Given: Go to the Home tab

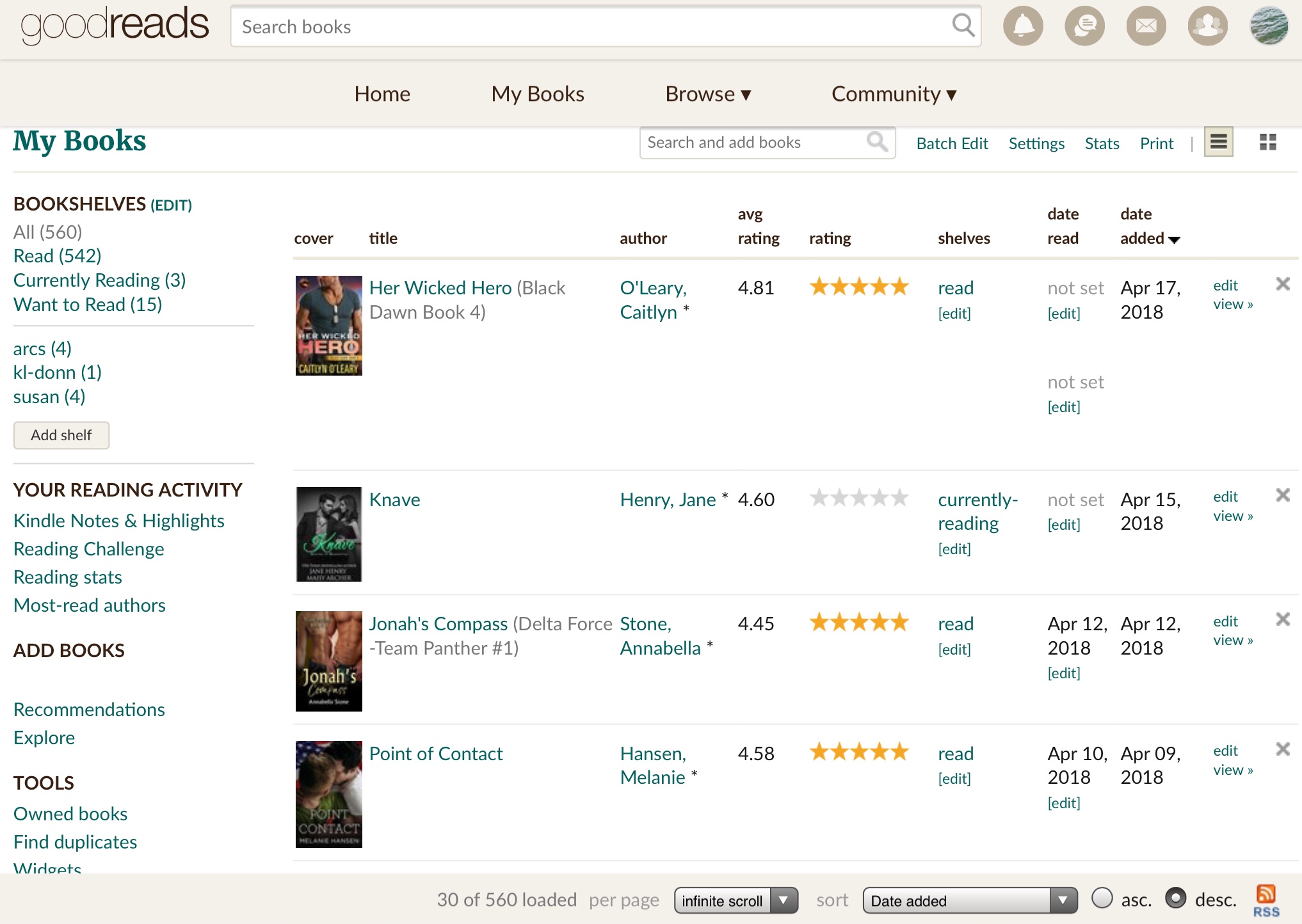Looking at the screenshot, I should tap(382, 94).
